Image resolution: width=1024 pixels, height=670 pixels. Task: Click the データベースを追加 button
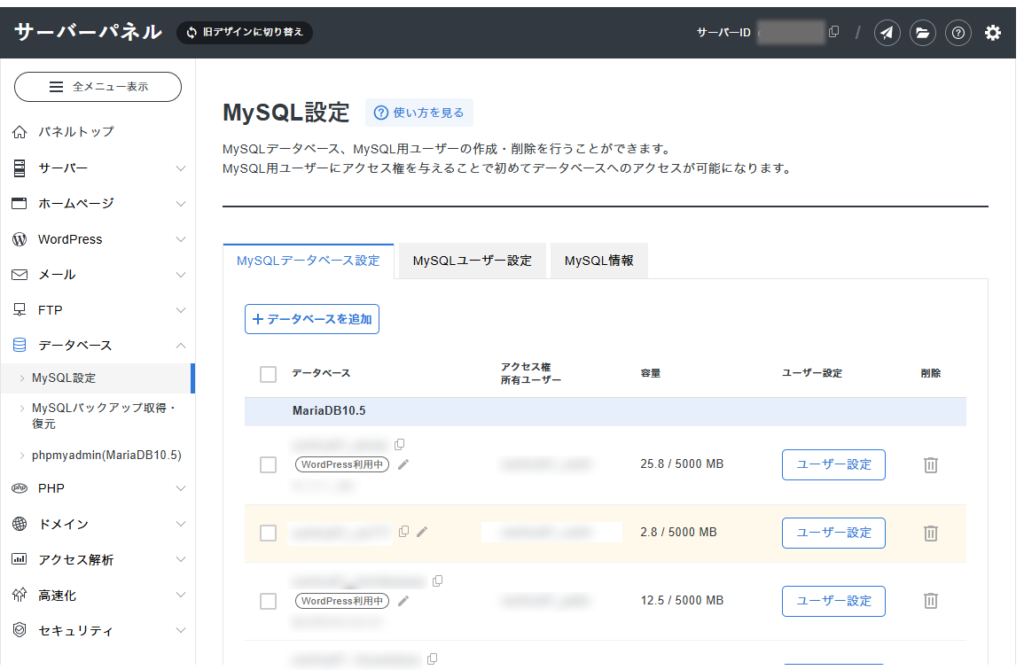[x=312, y=319]
